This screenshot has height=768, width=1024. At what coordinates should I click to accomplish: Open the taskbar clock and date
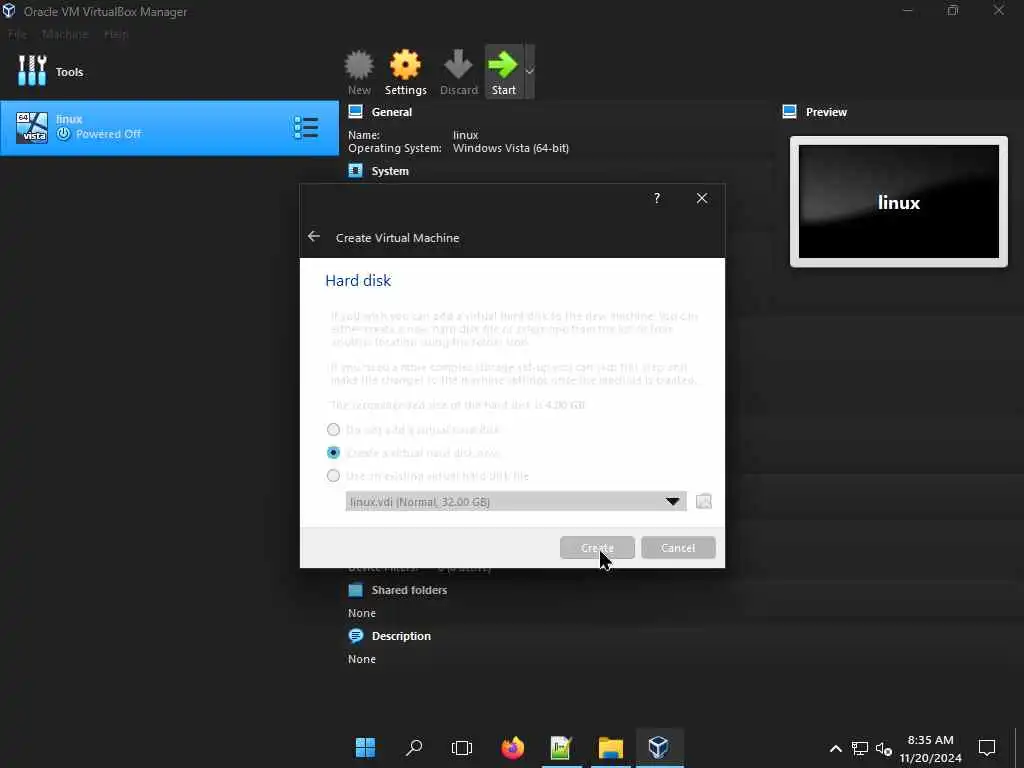click(931, 748)
